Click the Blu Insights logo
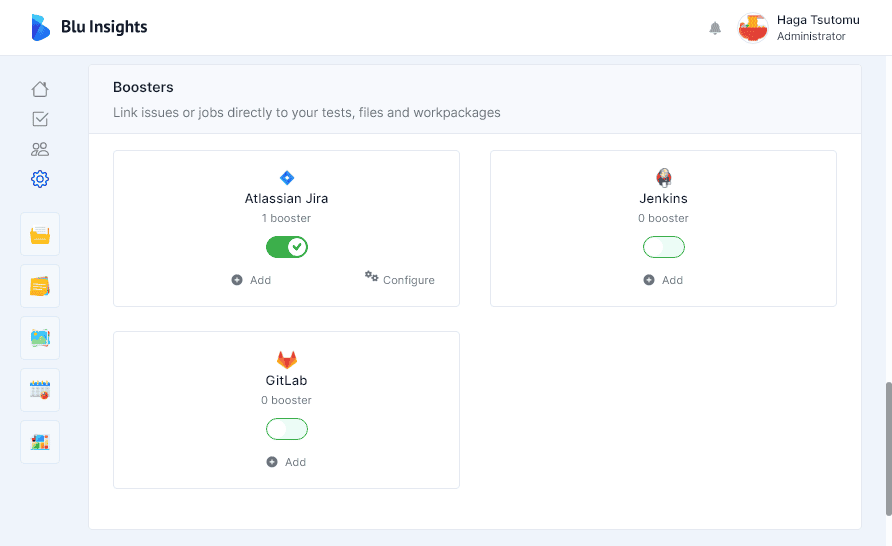This screenshot has width=892, height=546. pyautogui.click(x=40, y=27)
